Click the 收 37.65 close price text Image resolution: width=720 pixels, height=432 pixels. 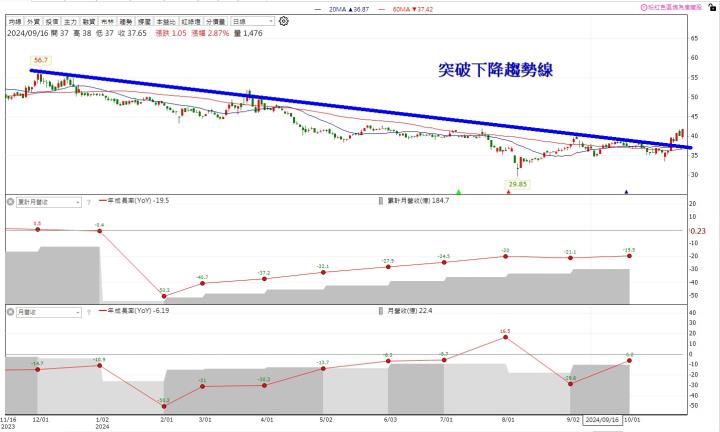pos(132,34)
